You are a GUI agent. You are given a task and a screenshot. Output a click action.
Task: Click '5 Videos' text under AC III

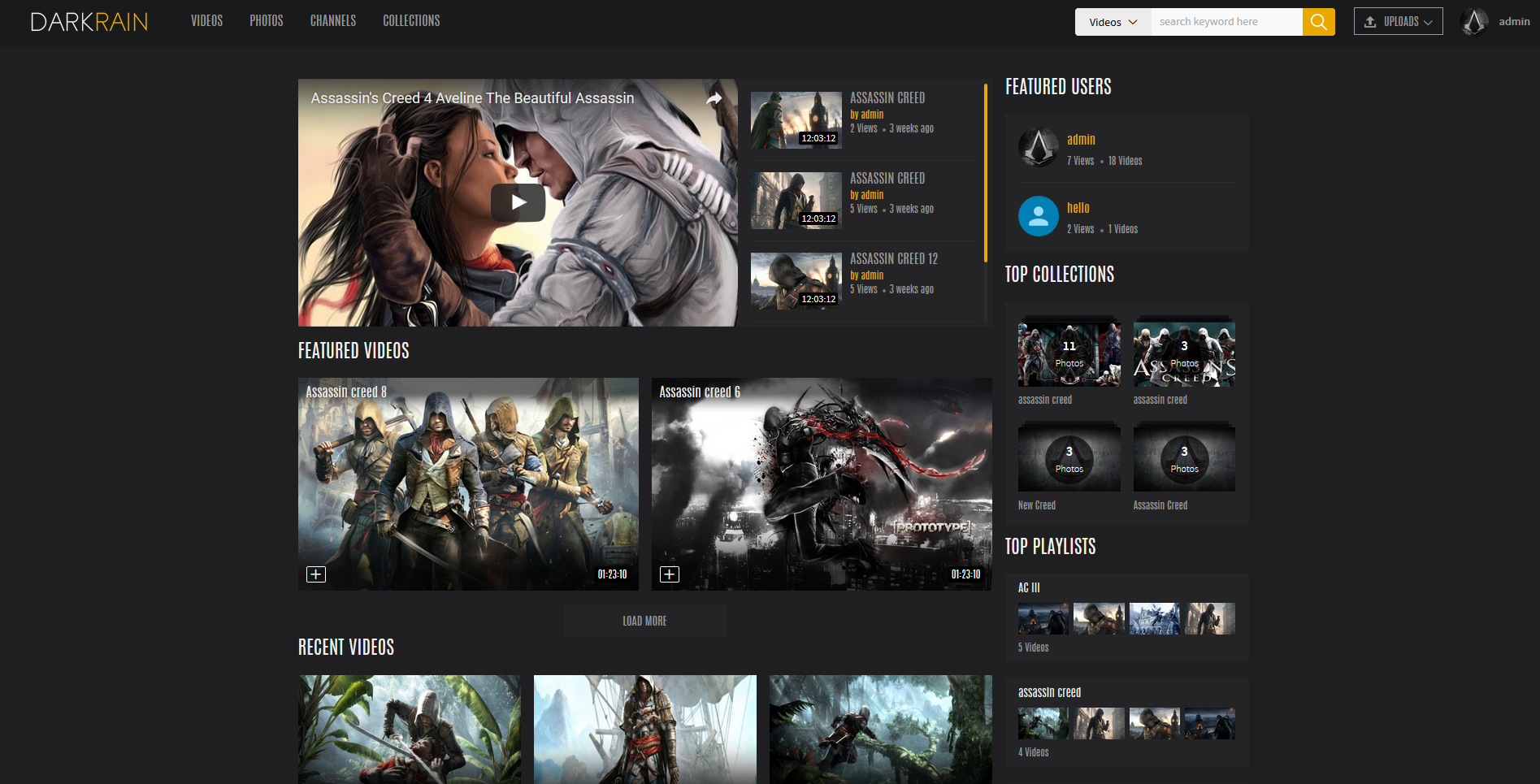pyautogui.click(x=1034, y=648)
